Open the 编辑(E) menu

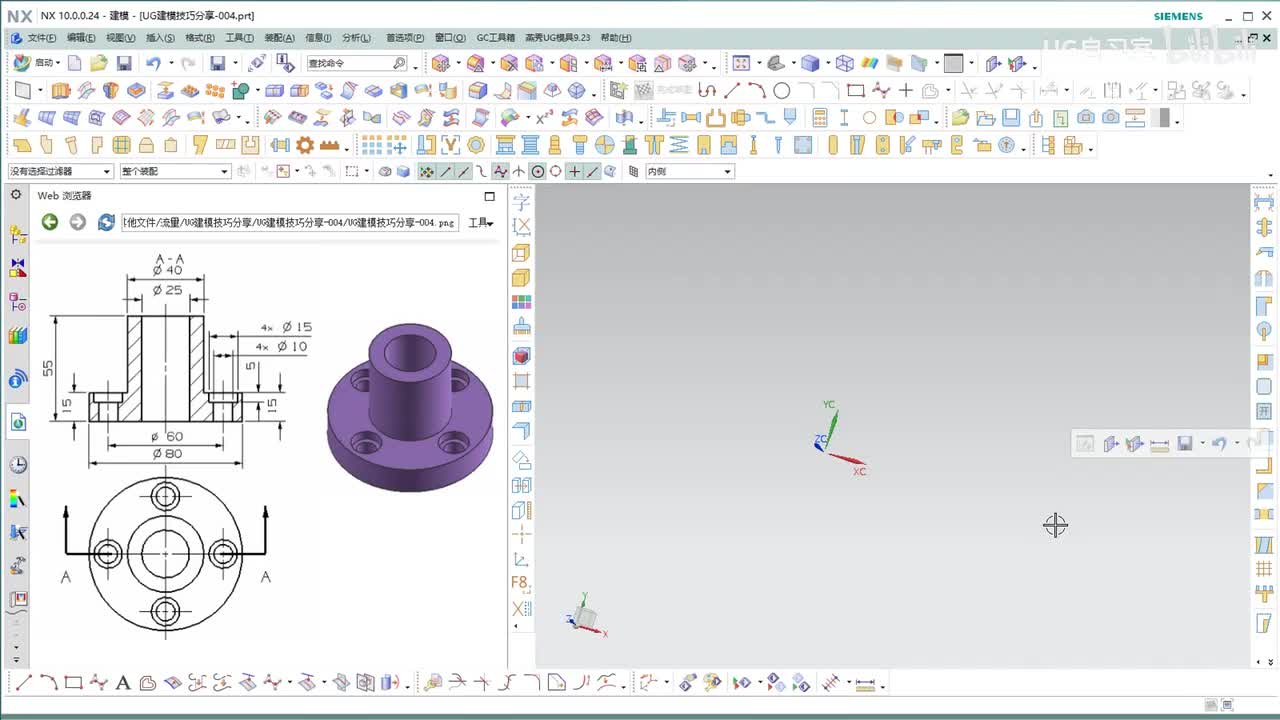click(x=81, y=38)
